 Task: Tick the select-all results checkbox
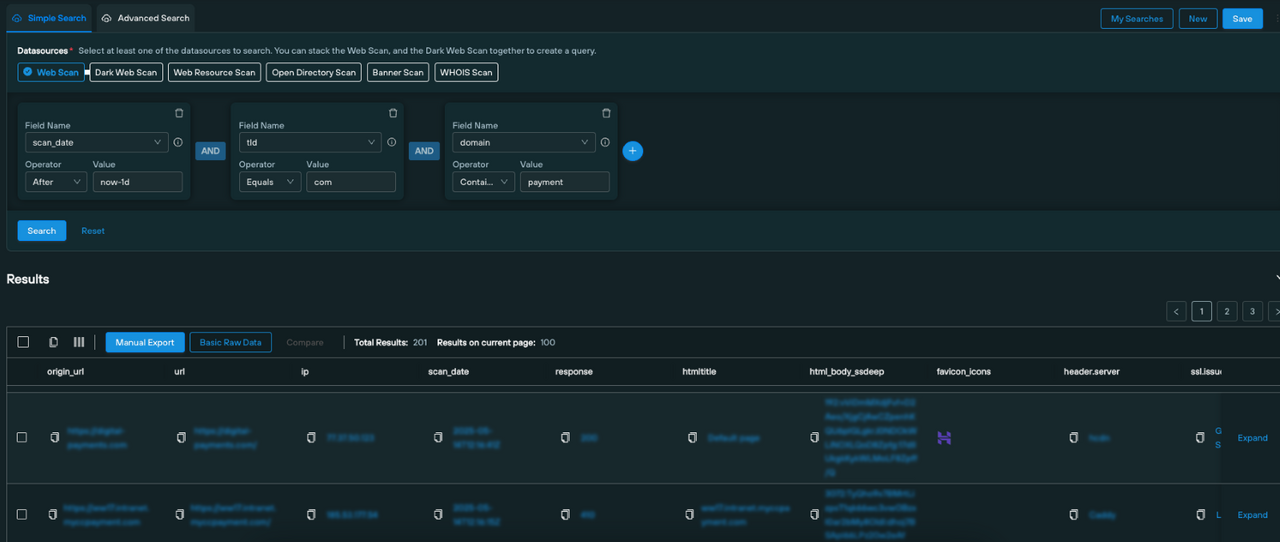point(23,342)
